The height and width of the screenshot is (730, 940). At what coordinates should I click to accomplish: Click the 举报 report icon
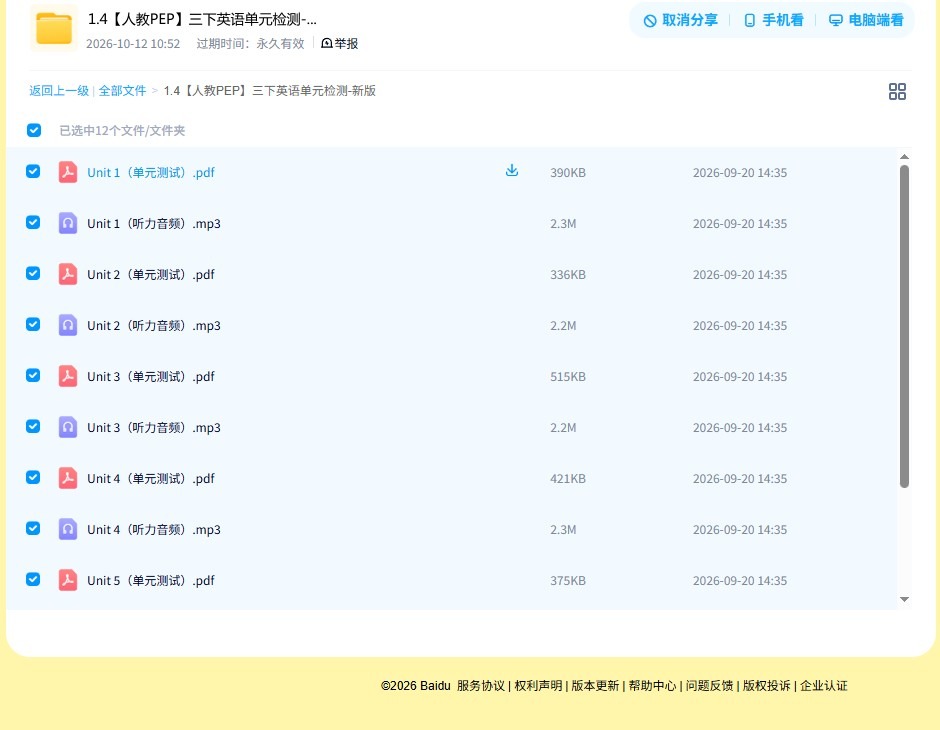click(x=327, y=43)
